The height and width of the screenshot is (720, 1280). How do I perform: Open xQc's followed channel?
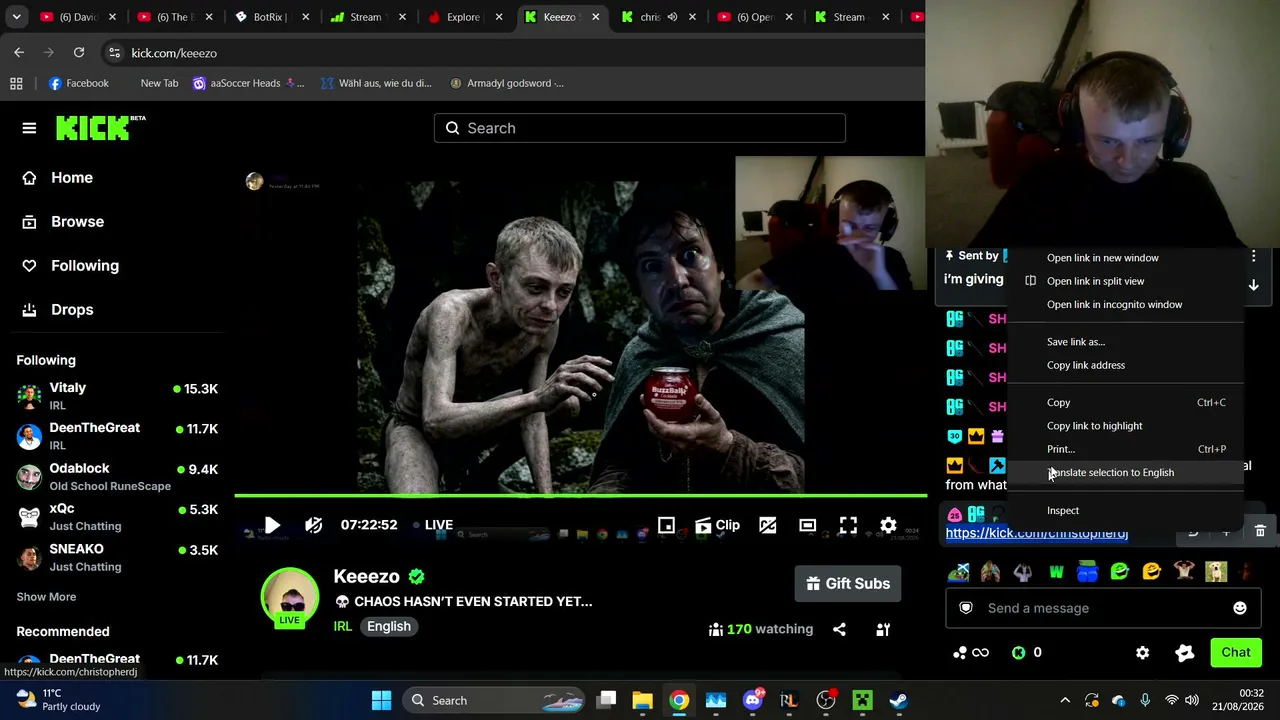(118, 517)
